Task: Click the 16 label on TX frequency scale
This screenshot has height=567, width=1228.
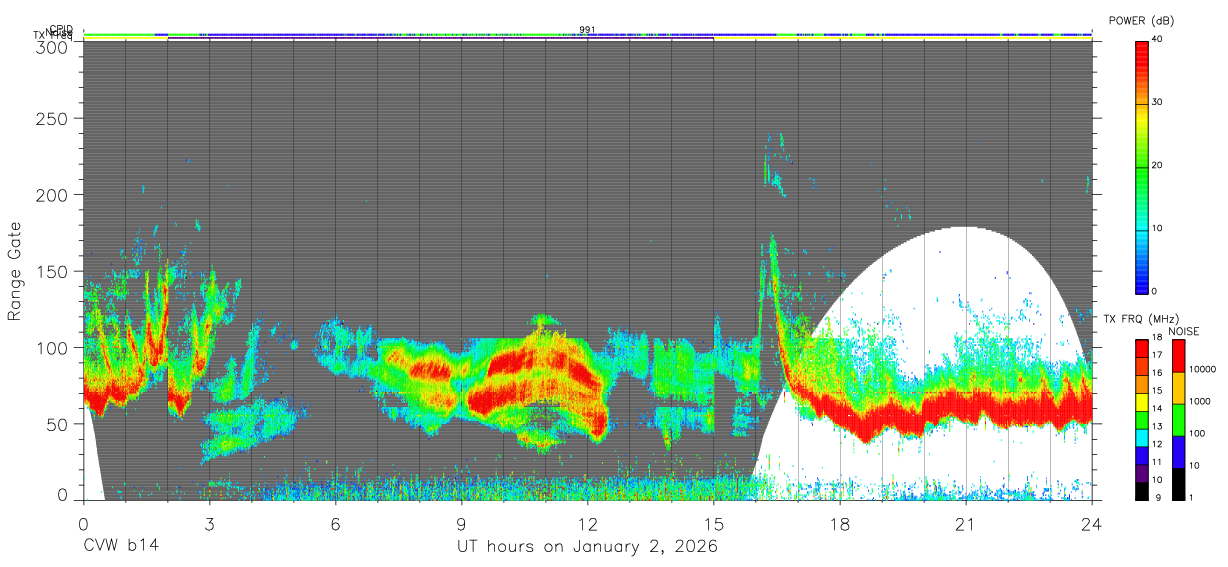Action: point(1157,373)
